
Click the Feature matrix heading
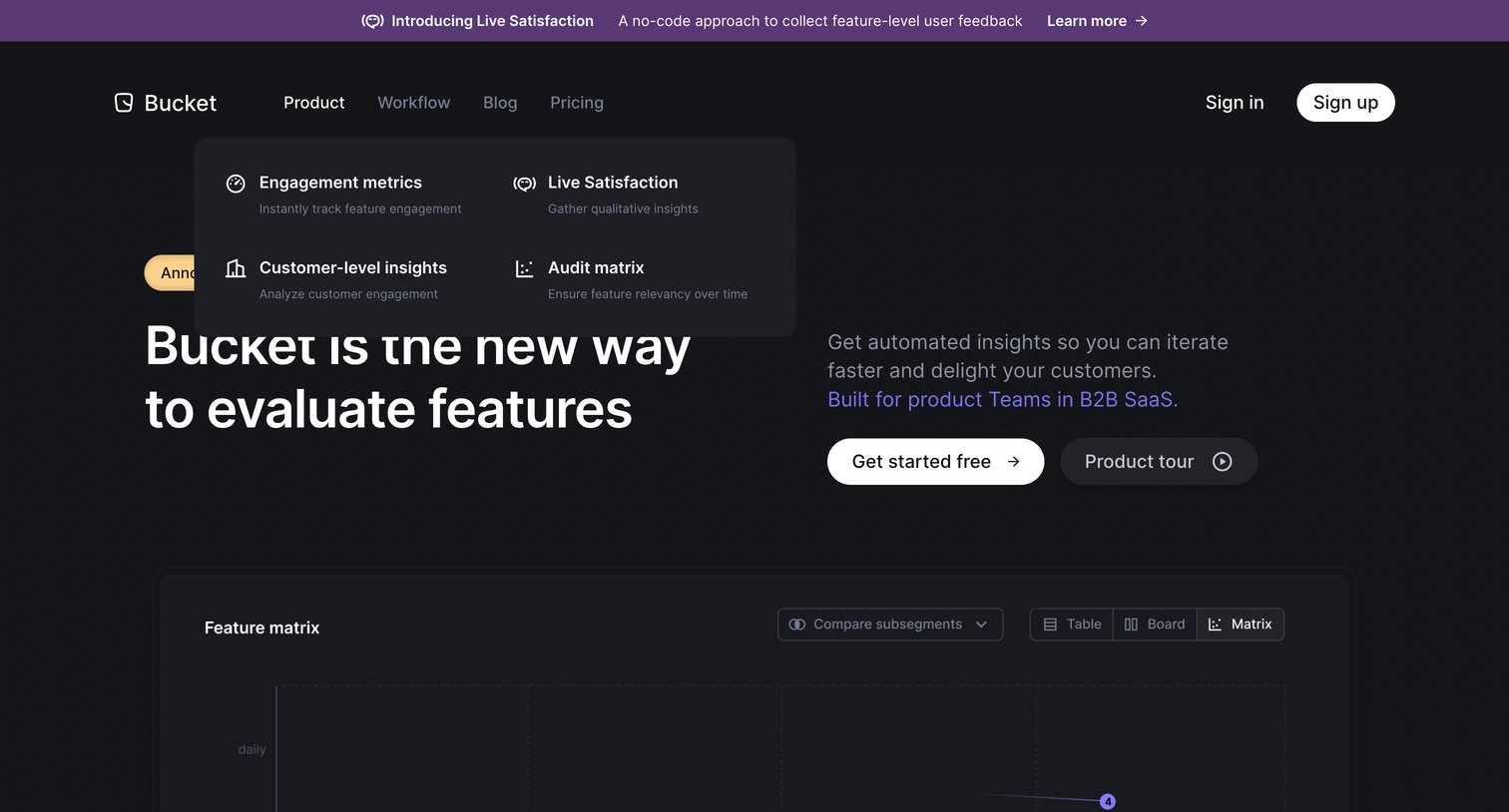pyautogui.click(x=261, y=627)
